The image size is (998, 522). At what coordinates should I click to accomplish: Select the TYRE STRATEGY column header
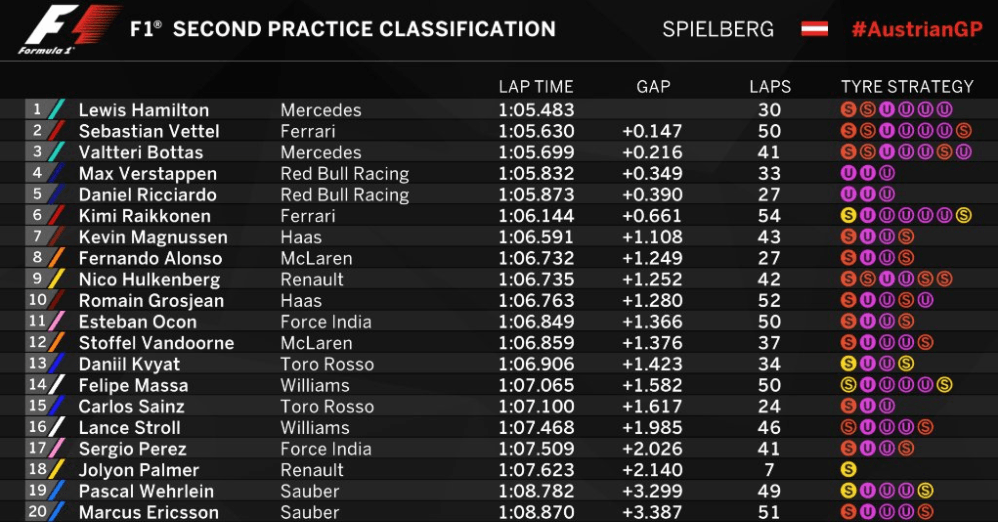(907, 87)
